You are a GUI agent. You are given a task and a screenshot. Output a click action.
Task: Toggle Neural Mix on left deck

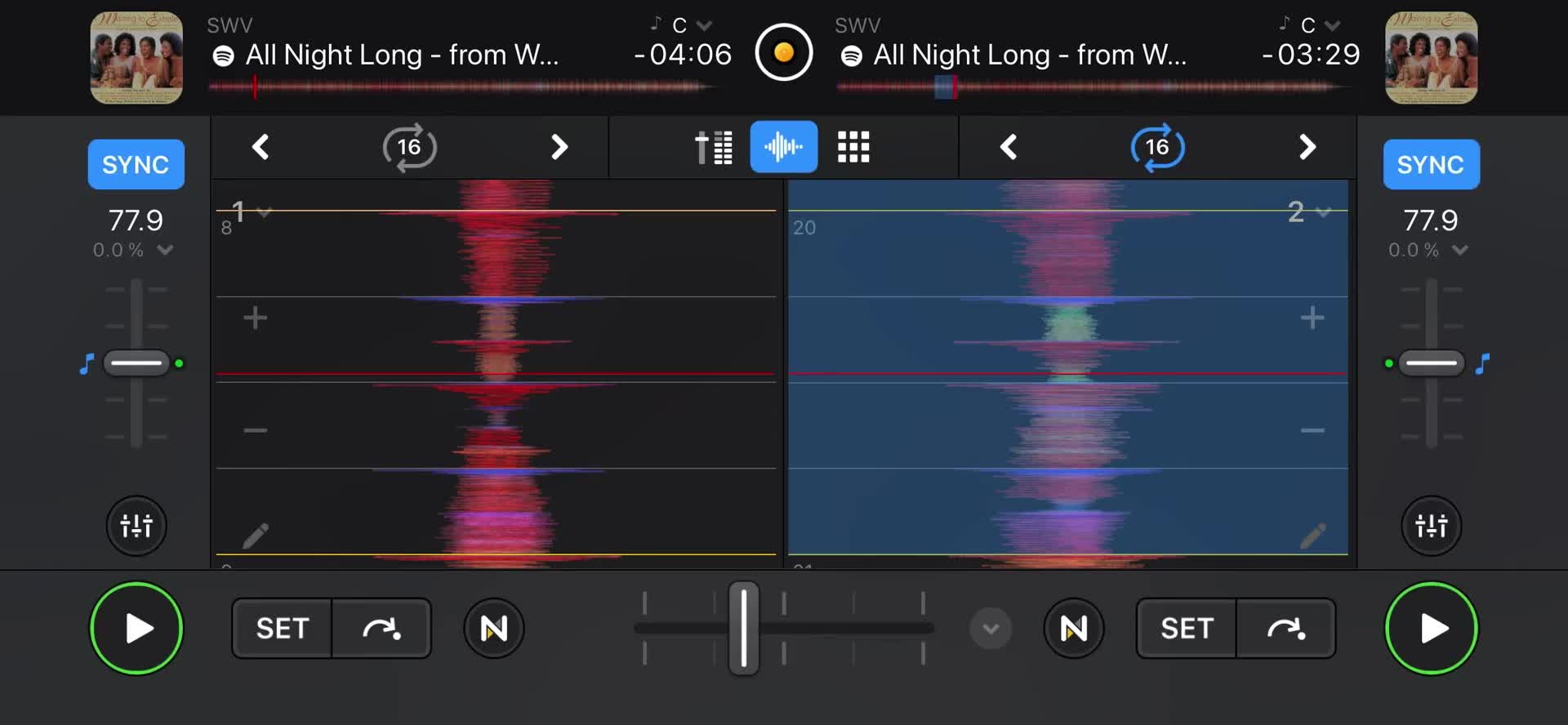pos(494,629)
